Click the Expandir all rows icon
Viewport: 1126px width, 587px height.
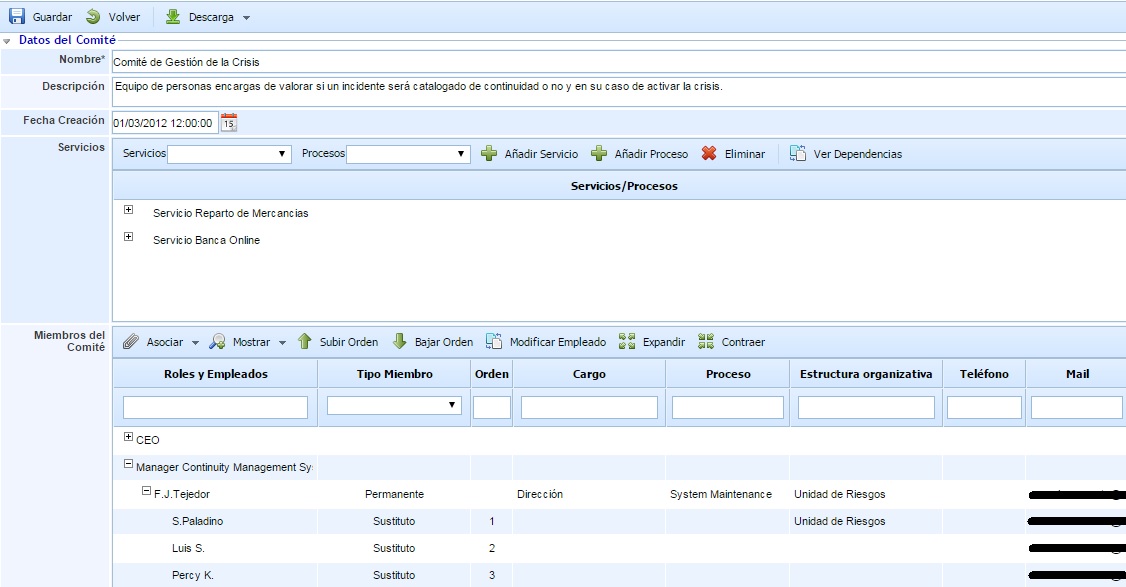[627, 342]
